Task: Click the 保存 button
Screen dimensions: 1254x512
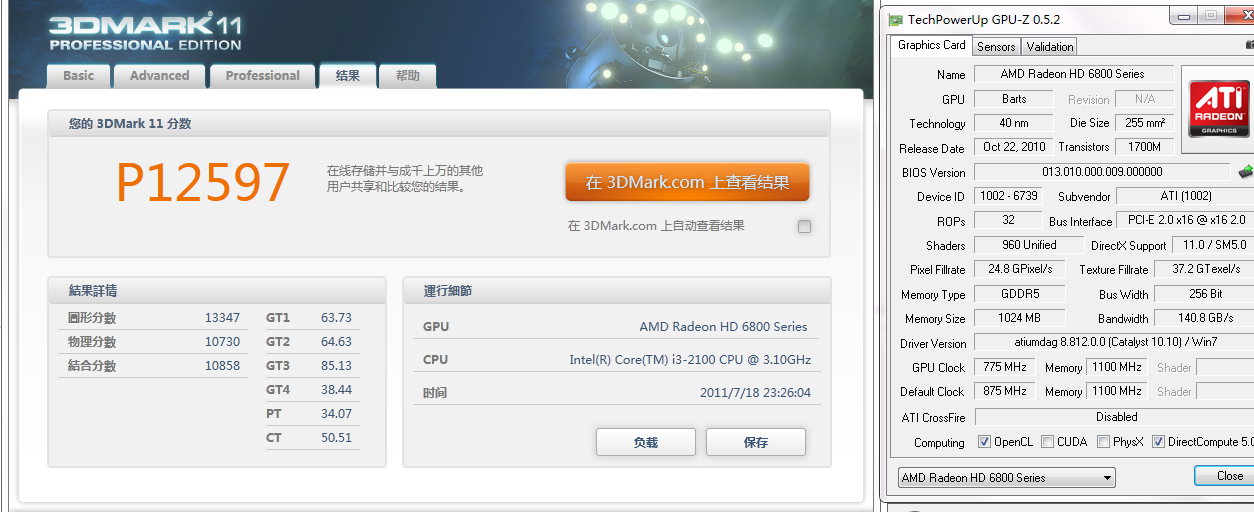Action: 756,442
